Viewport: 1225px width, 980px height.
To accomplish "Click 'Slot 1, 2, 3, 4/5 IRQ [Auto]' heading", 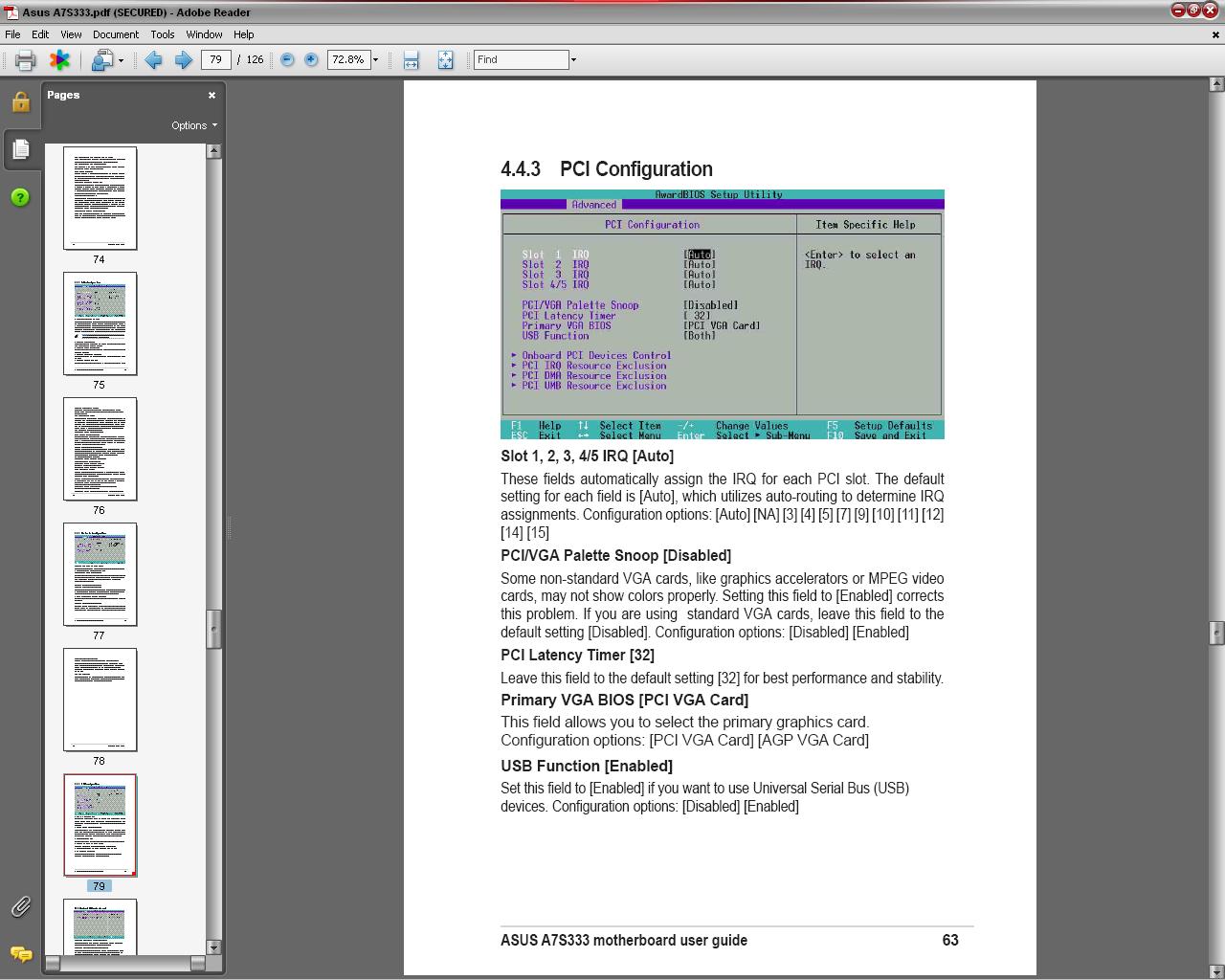I will coord(587,457).
